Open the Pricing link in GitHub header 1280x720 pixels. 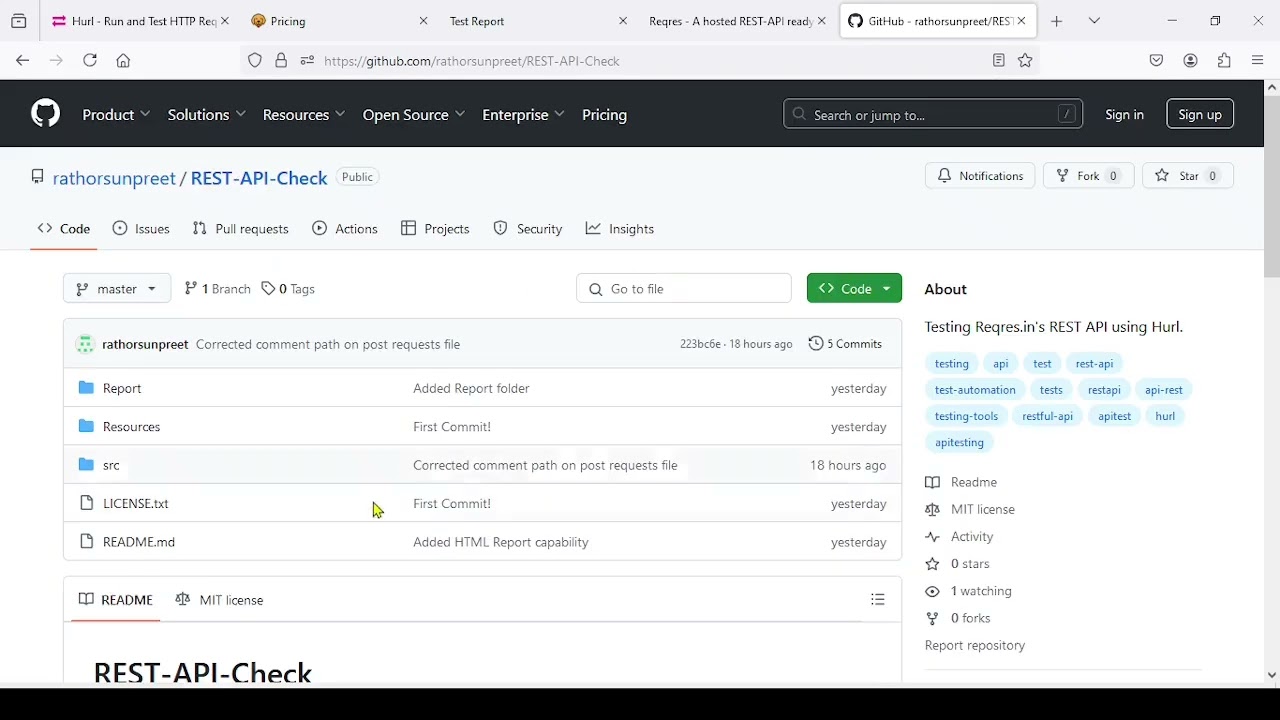click(605, 115)
